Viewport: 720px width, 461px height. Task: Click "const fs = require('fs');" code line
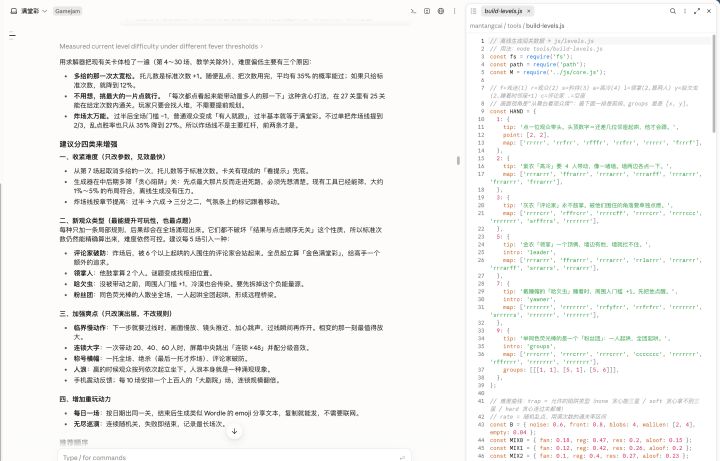coord(531,56)
